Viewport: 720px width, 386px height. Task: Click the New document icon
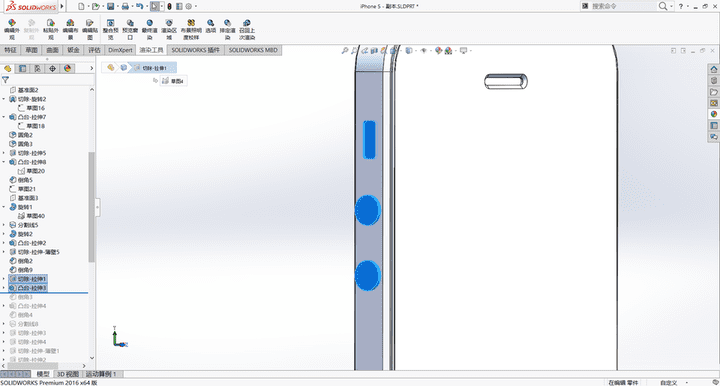(x=81, y=6)
